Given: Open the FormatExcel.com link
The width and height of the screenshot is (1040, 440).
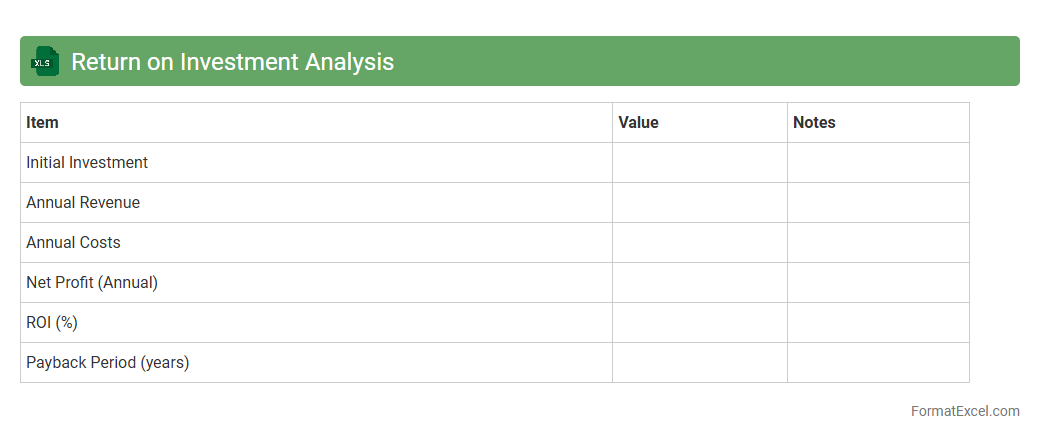Looking at the screenshot, I should [x=964, y=411].
